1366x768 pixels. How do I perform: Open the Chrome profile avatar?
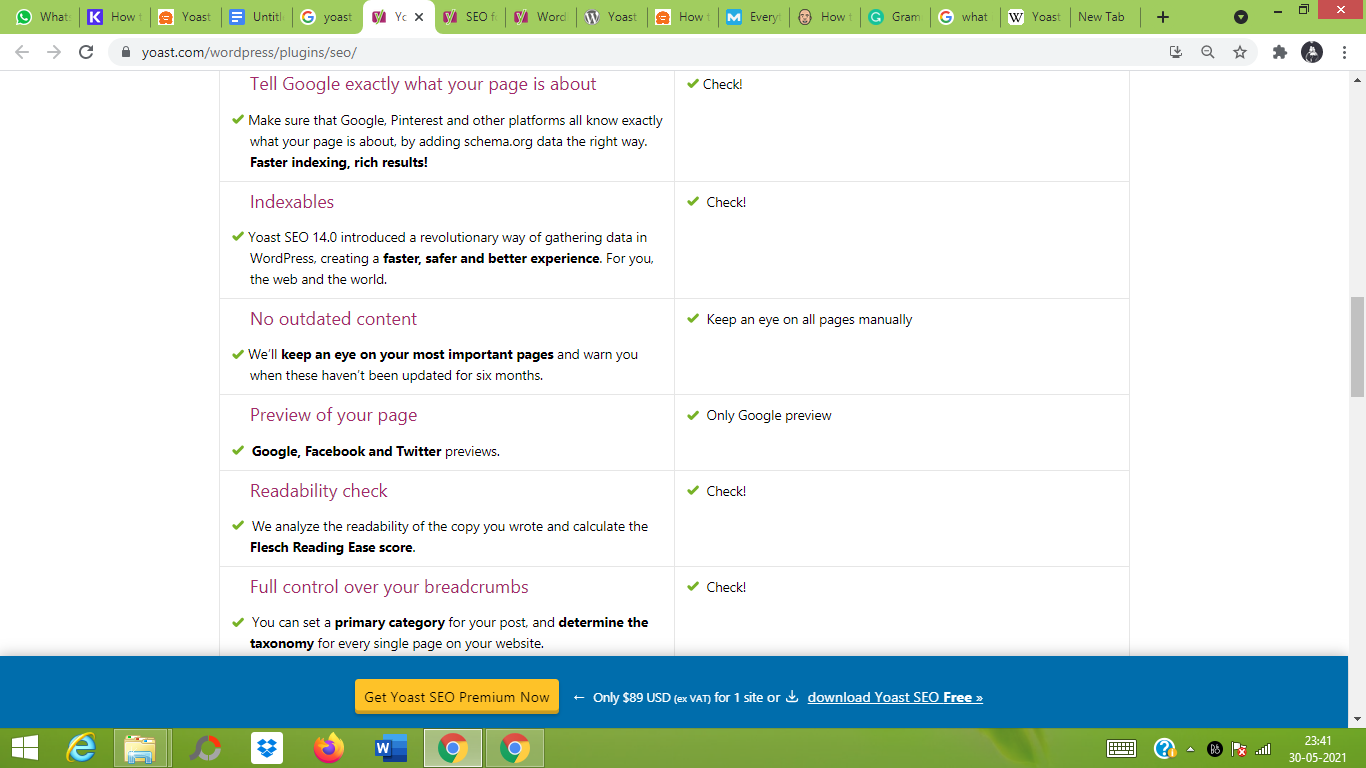1312,52
